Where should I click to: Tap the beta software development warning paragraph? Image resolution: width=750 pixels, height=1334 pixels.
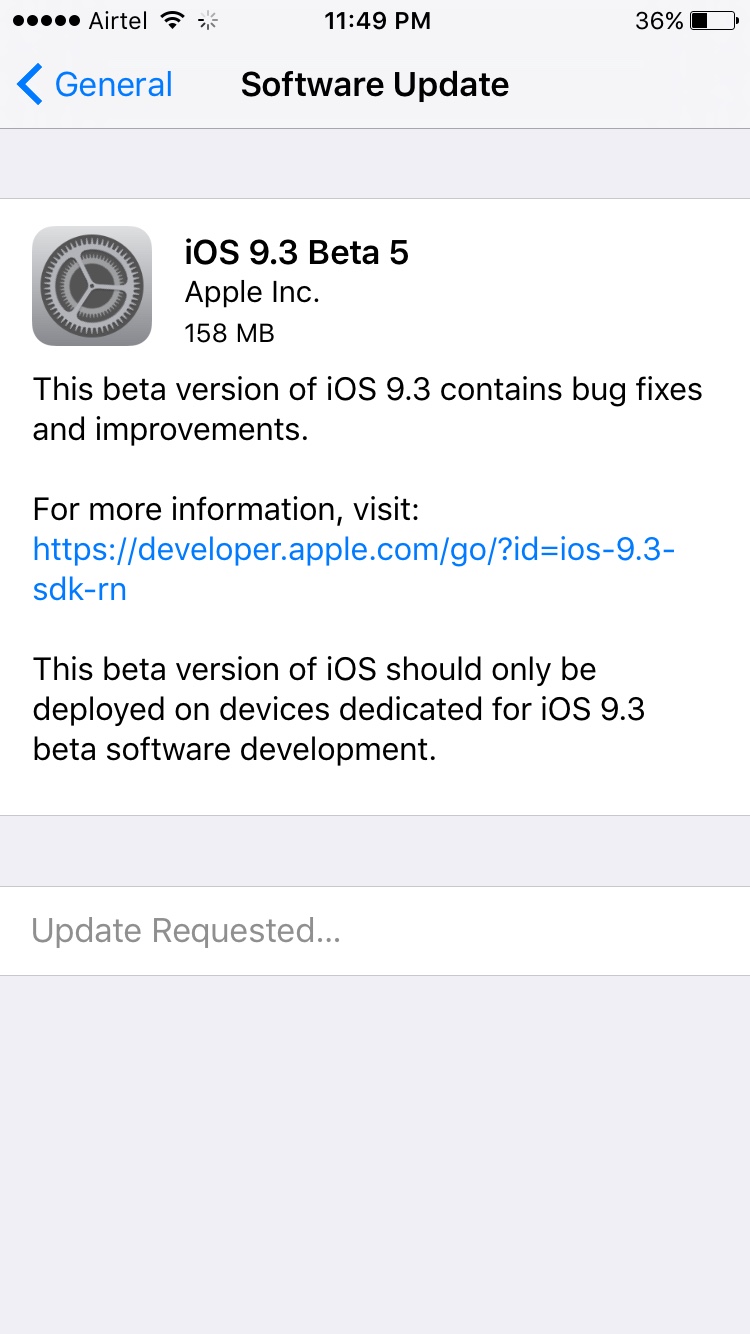[x=339, y=709]
